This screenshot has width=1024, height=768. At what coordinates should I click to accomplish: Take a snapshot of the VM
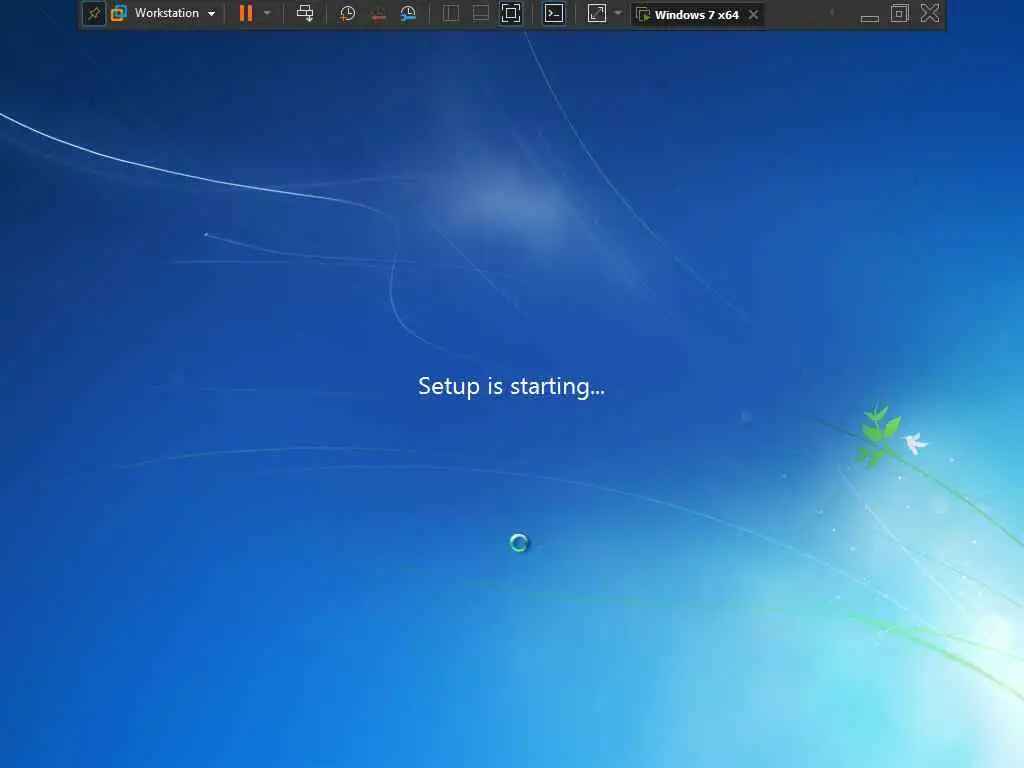[347, 13]
